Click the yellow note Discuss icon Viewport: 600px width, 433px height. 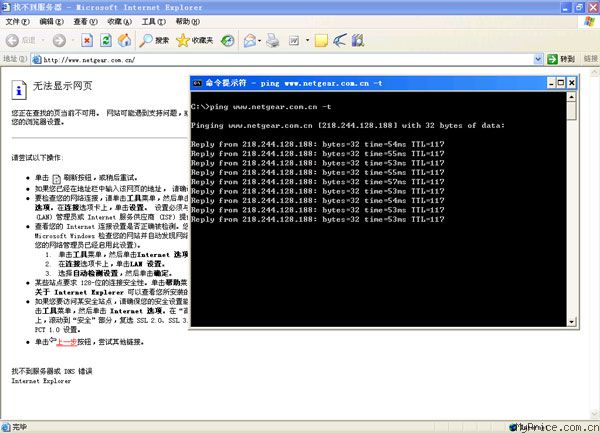pos(321,40)
